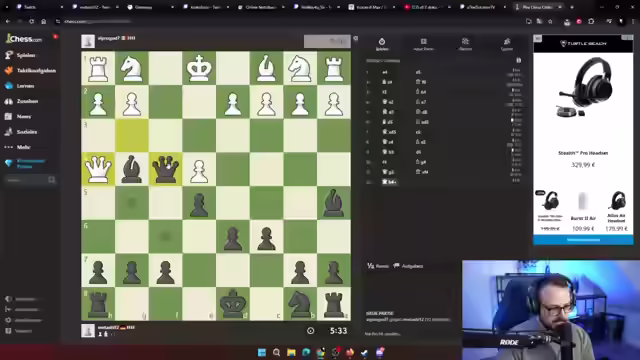Open Zuschauen in the sidebar

[x=22, y=101]
